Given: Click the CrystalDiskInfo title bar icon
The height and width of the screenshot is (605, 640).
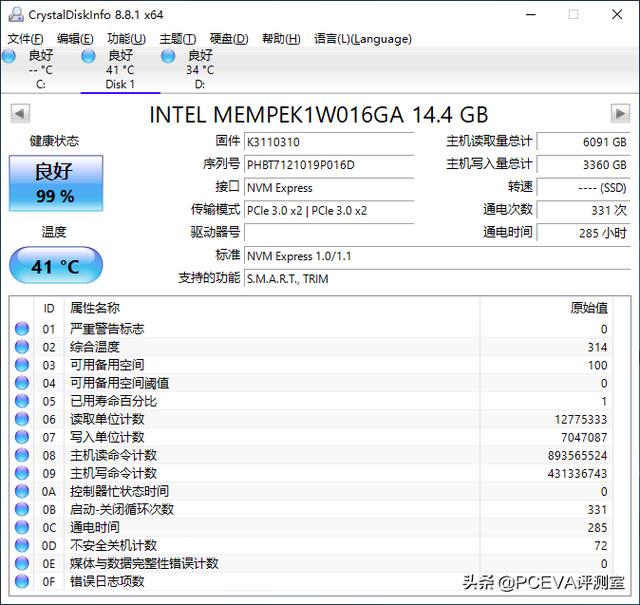Looking at the screenshot, I should point(16,15).
